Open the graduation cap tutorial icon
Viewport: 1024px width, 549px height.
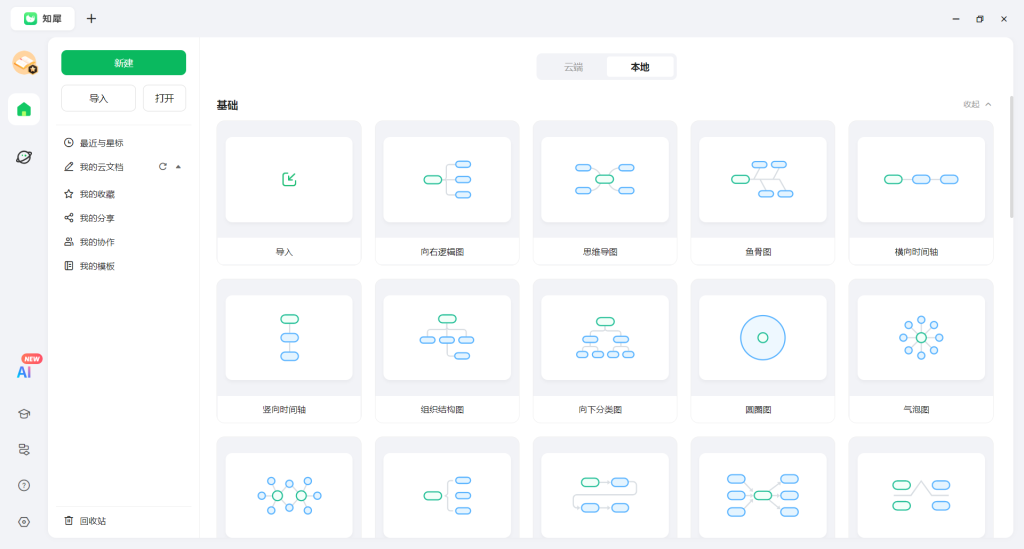pyautogui.click(x=24, y=414)
